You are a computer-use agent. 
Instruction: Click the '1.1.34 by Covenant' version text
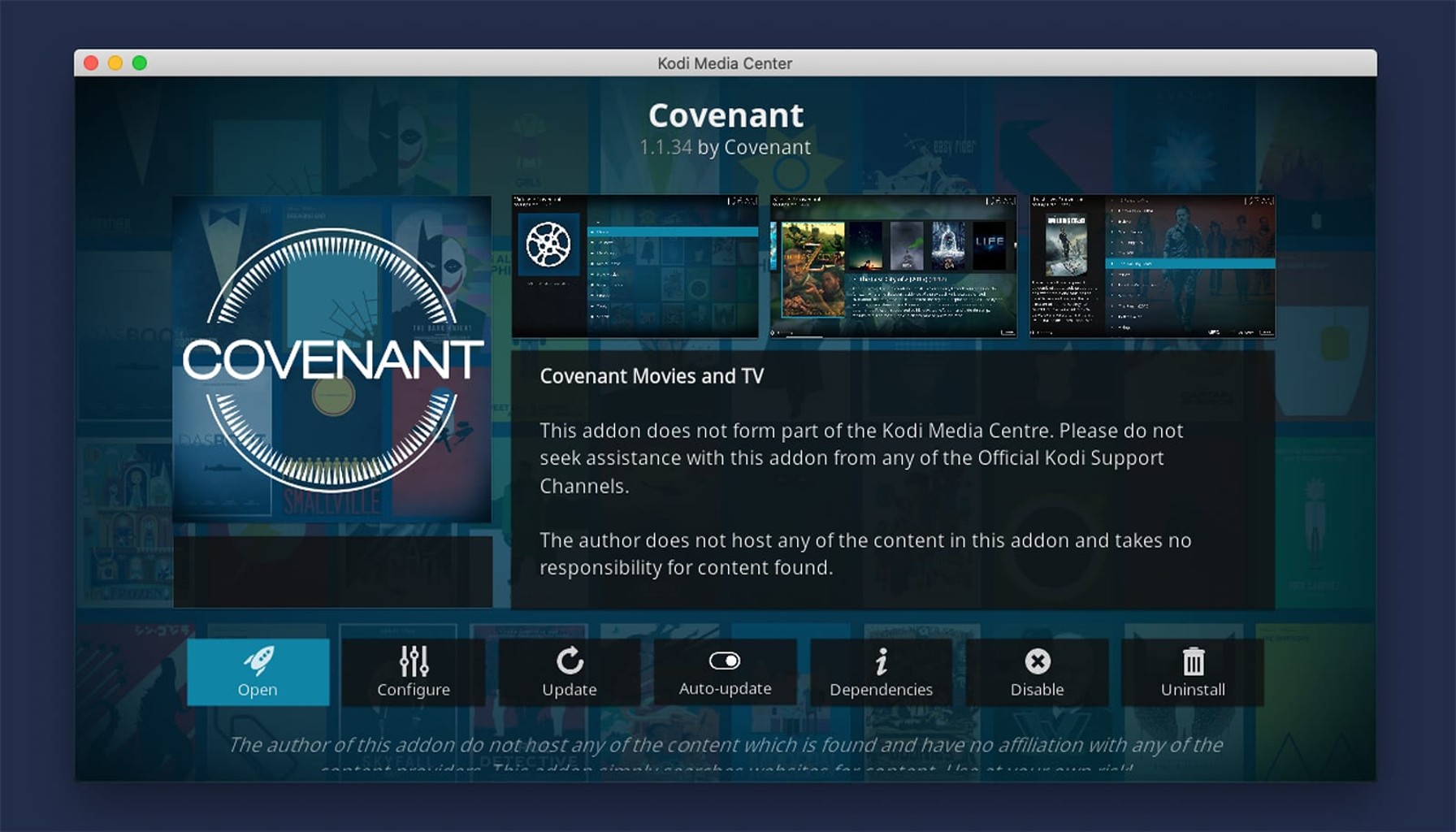[725, 148]
